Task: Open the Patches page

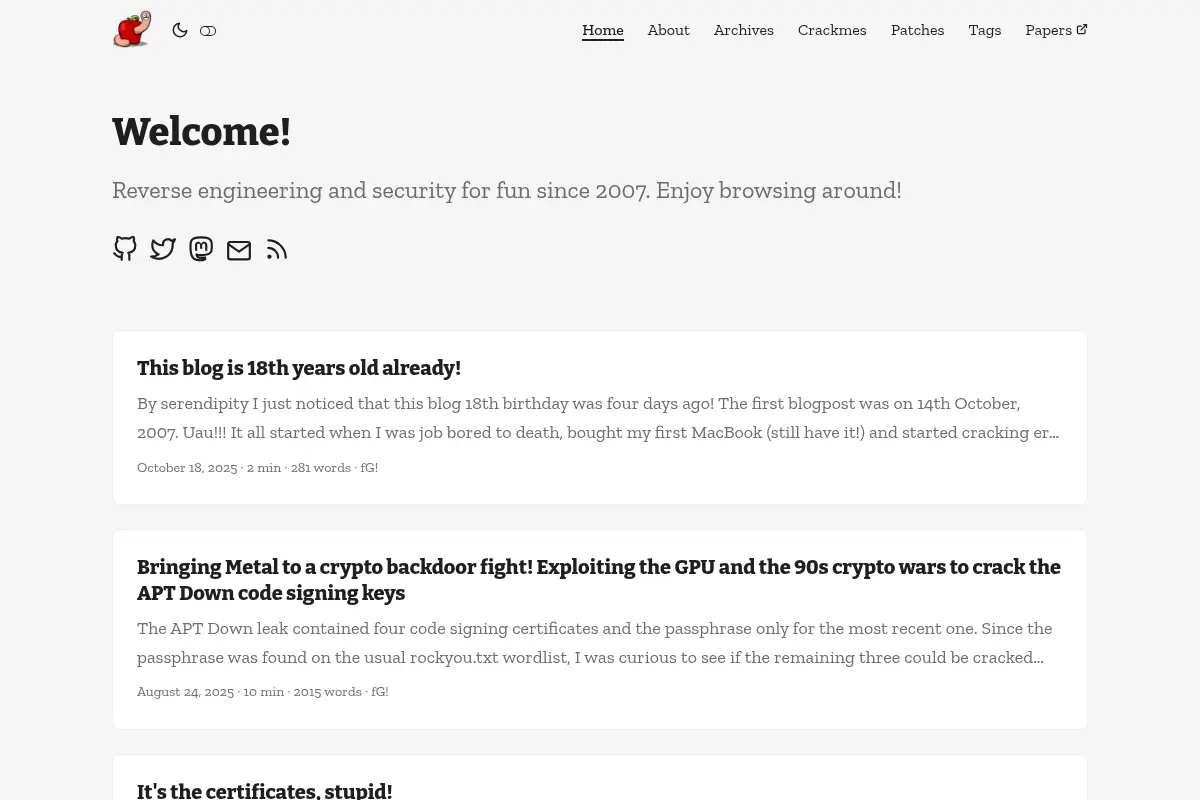Action: pos(917,30)
